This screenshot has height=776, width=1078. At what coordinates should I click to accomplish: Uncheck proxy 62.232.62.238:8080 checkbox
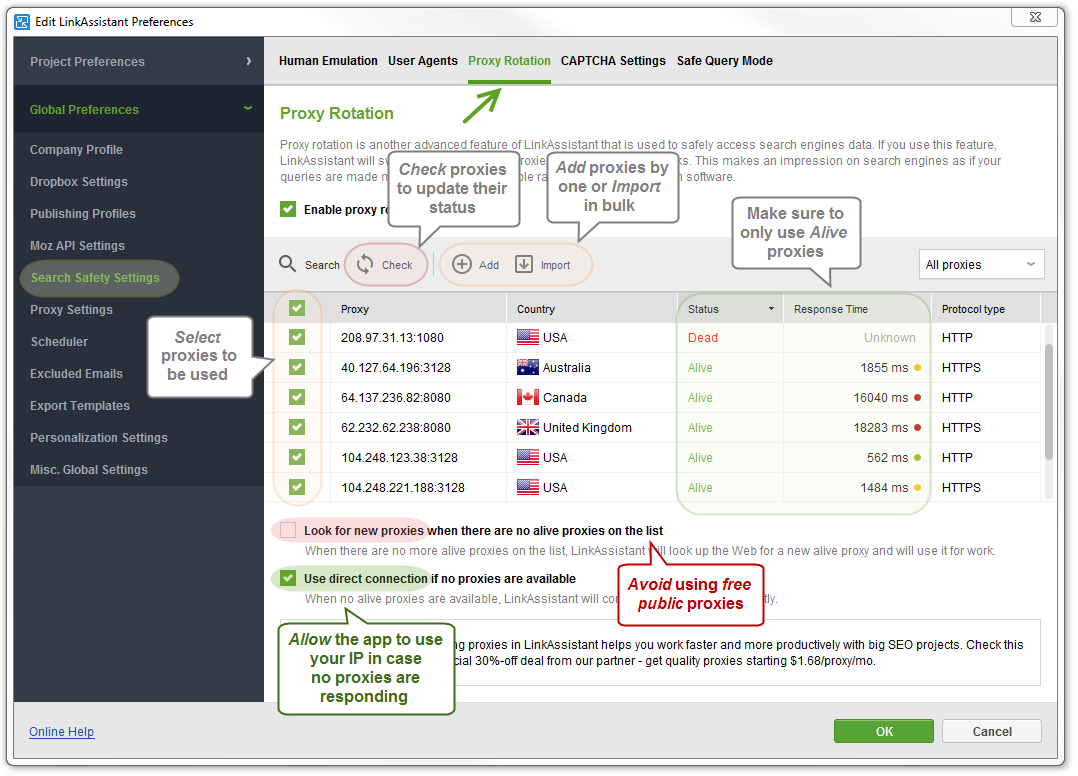tap(296, 428)
